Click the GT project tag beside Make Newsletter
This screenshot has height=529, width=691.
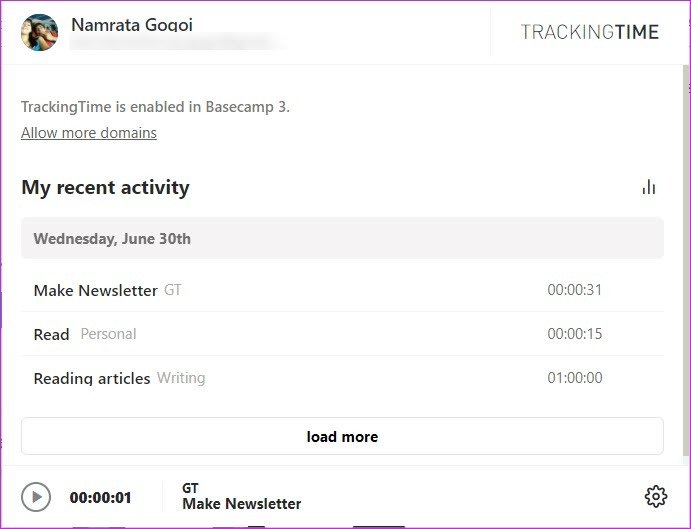click(x=173, y=290)
